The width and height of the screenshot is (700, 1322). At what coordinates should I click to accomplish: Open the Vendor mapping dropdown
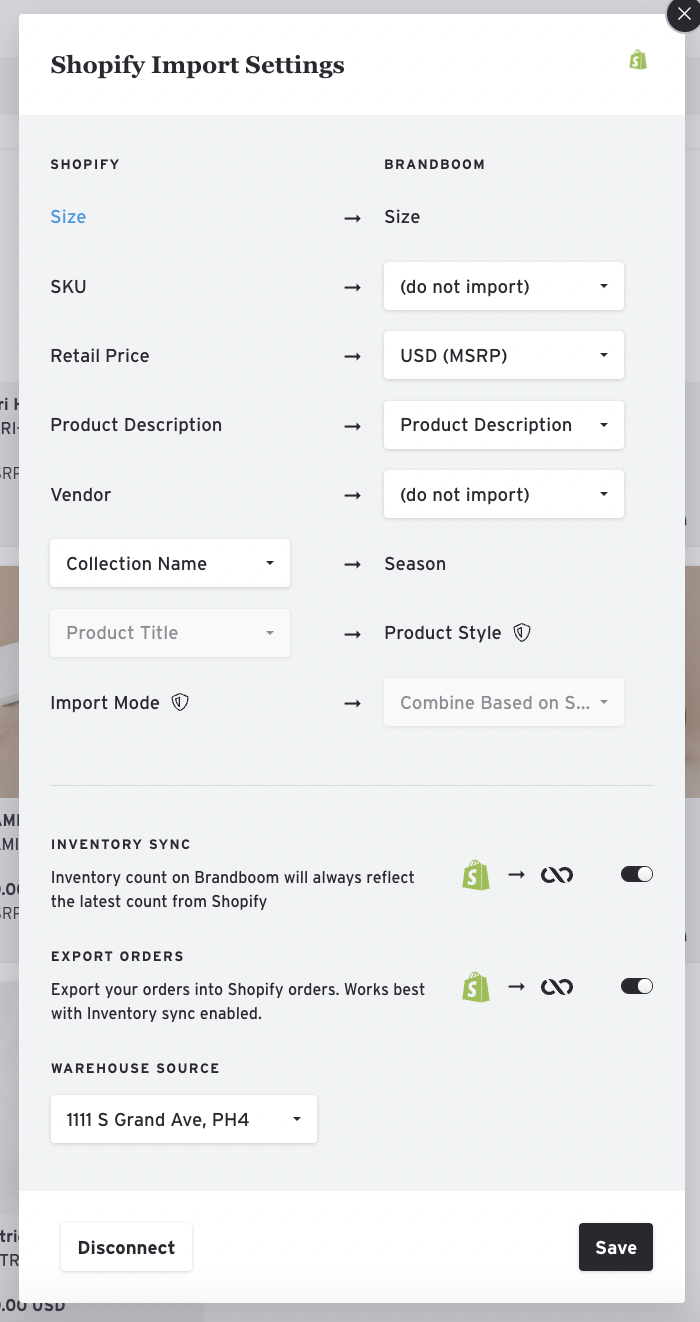[503, 494]
